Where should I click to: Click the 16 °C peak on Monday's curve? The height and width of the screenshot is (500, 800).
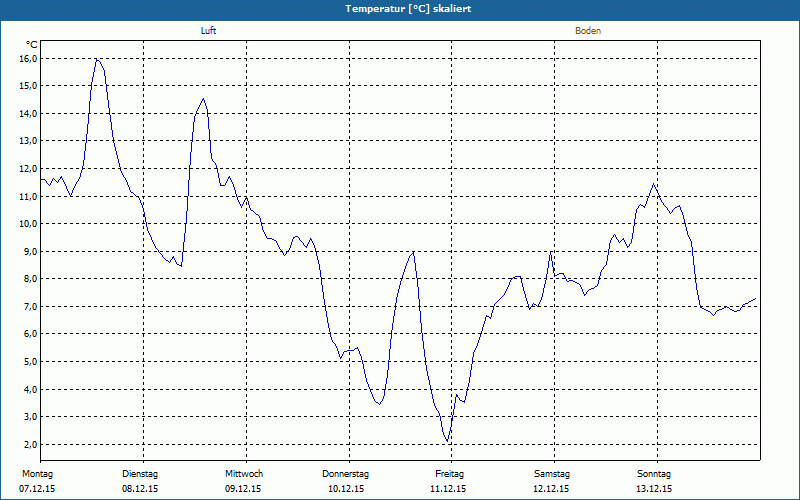pyautogui.click(x=96, y=59)
